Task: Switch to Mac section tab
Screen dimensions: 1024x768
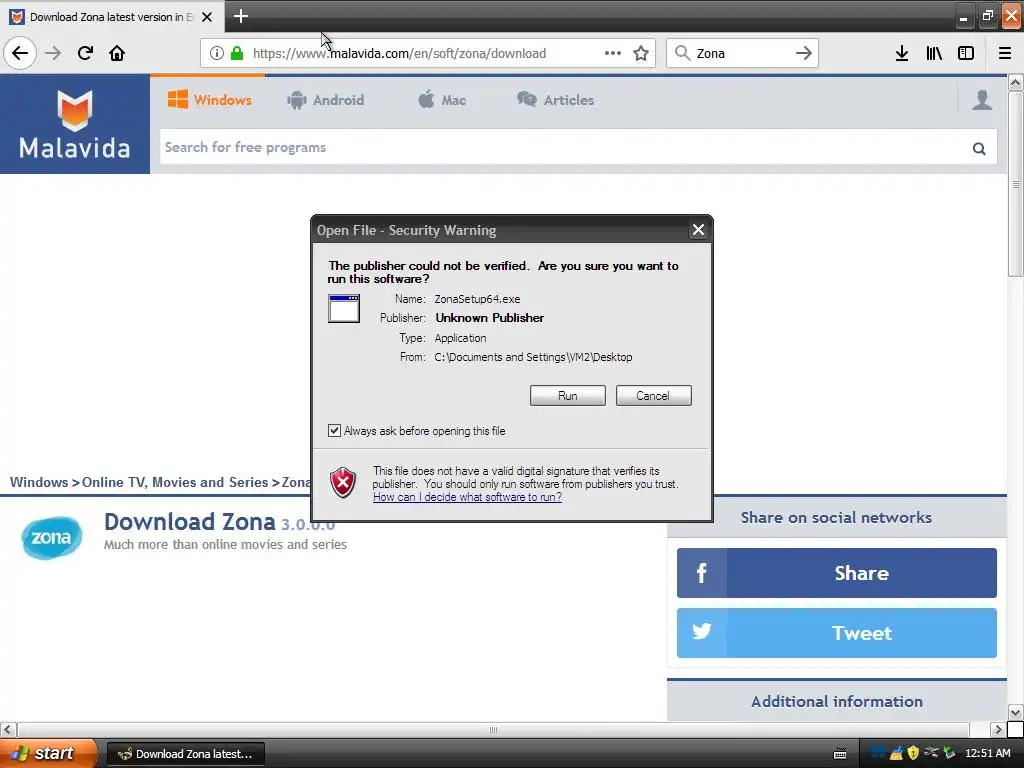Action: pos(442,100)
